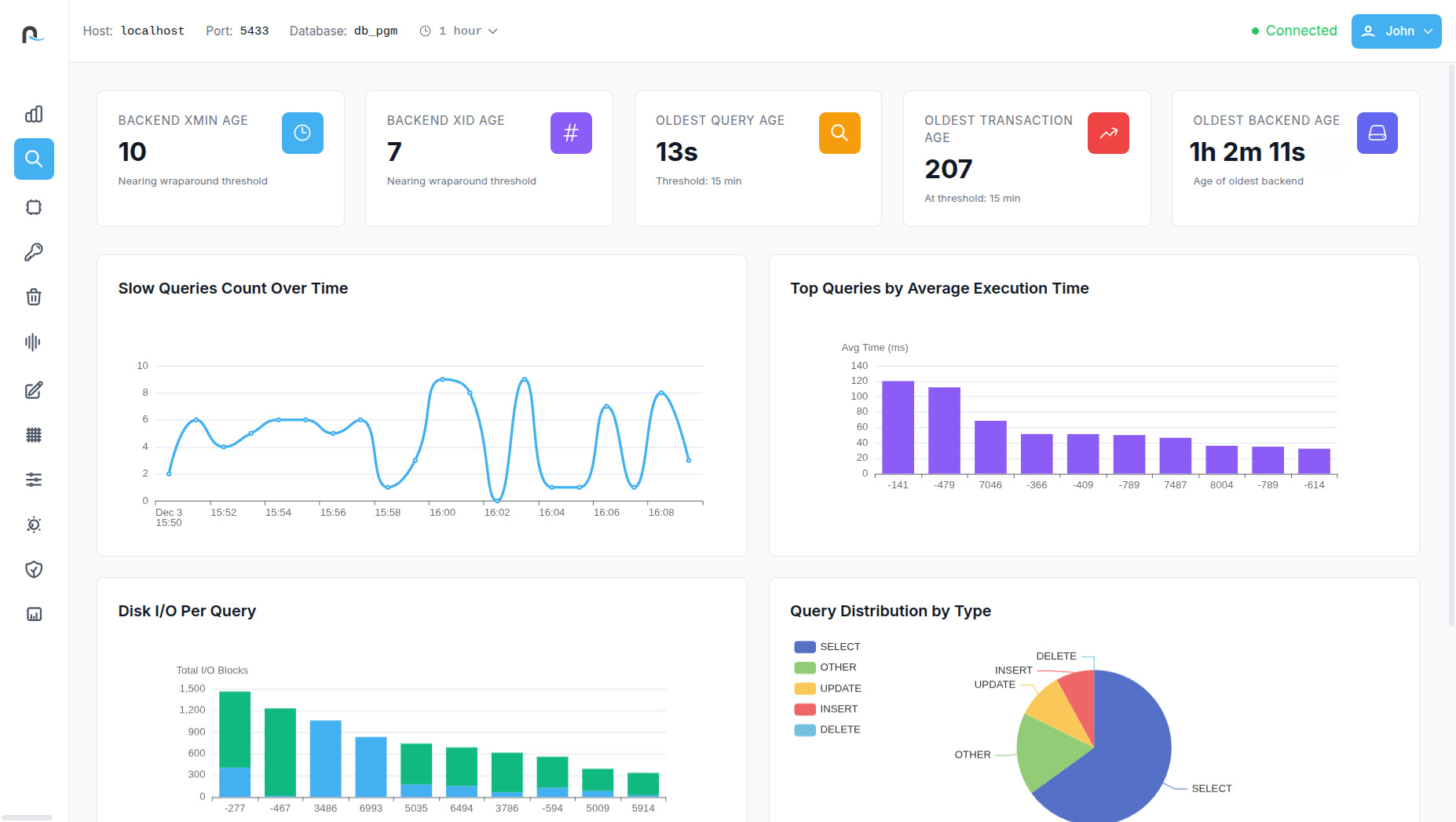Image resolution: width=1456 pixels, height=822 pixels.
Task: Select the magnifier search sidebar icon
Action: [34, 159]
